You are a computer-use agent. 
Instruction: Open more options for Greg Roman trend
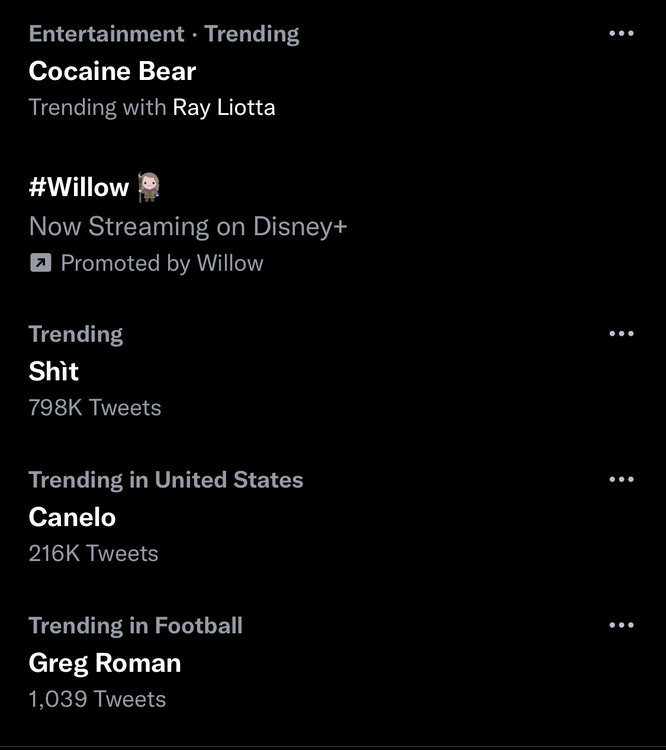[x=621, y=626]
